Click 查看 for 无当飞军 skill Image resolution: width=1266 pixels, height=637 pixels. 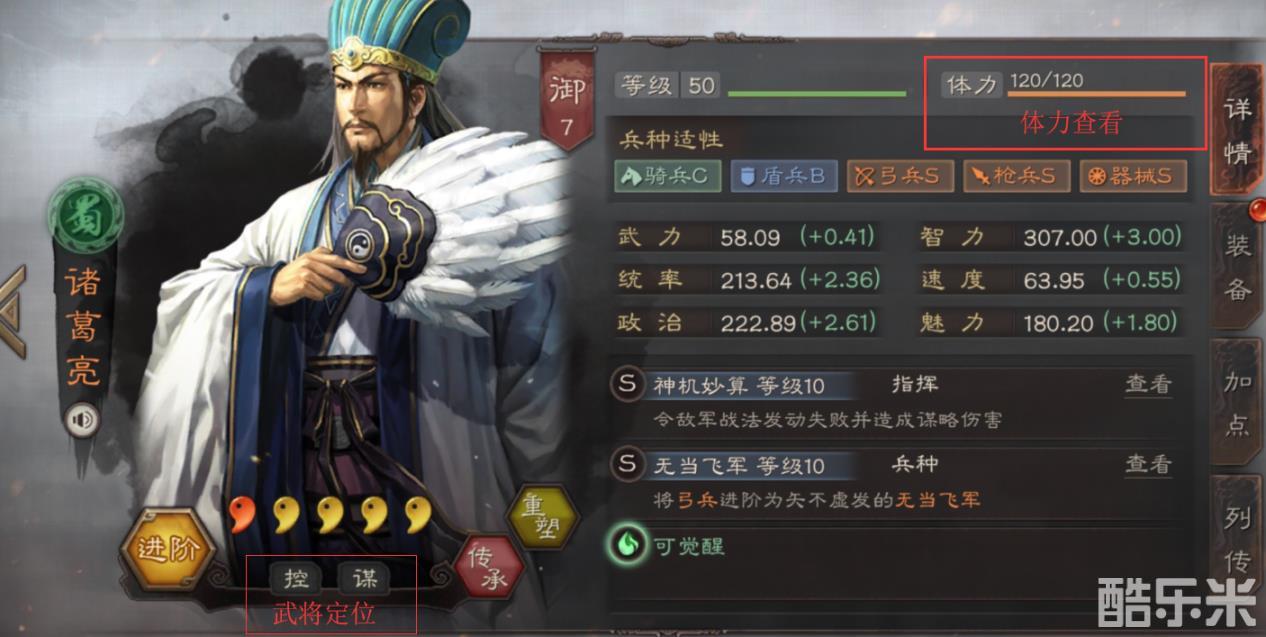[1148, 464]
